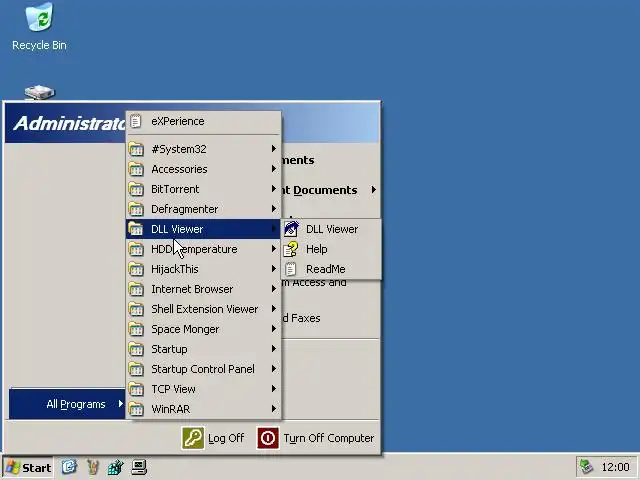
Task: Click the Accessories folder icon
Action: tap(136, 169)
